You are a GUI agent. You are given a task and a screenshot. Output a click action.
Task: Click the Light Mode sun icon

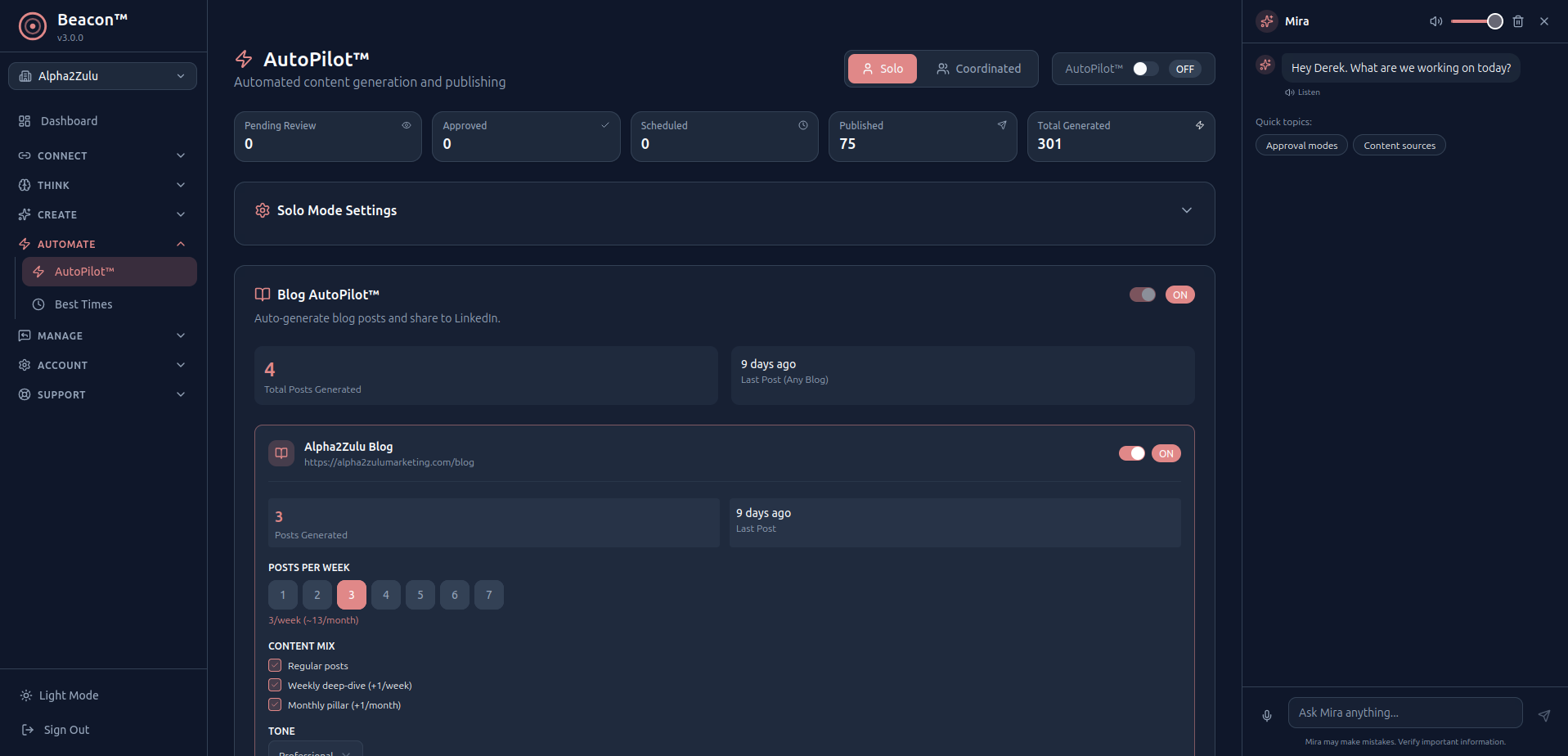pos(26,695)
